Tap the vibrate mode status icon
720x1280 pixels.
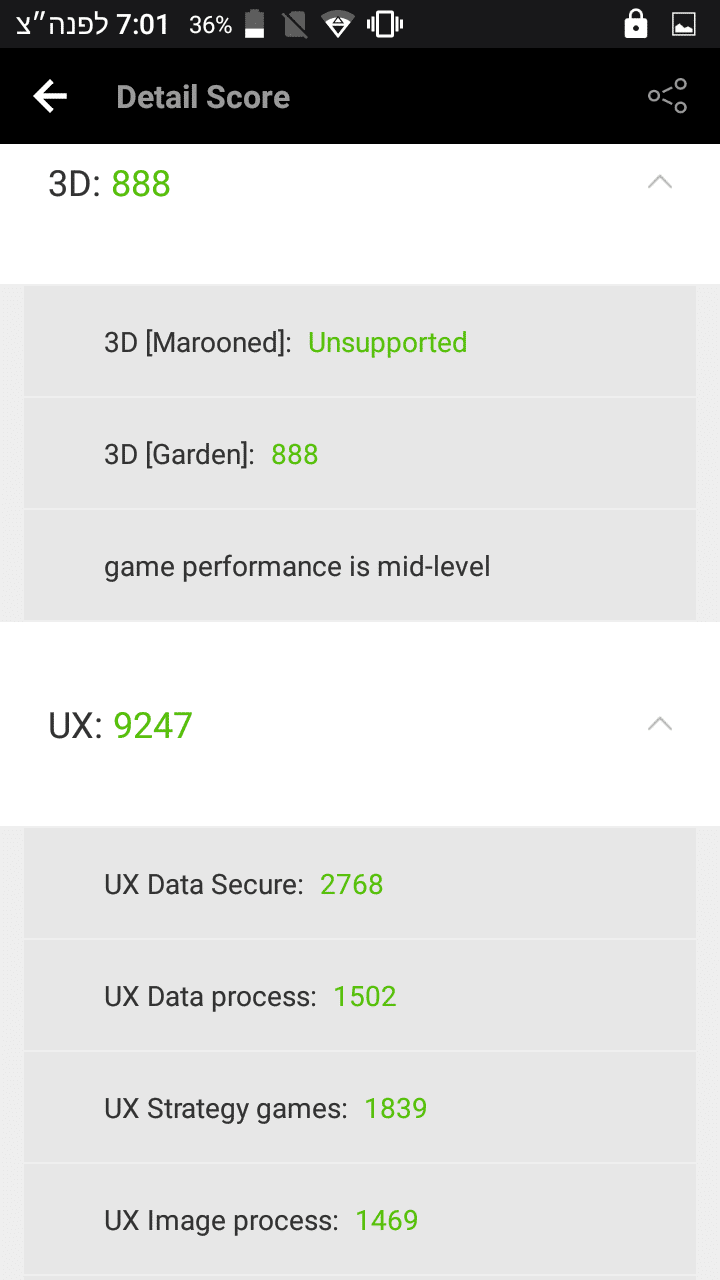click(x=384, y=24)
